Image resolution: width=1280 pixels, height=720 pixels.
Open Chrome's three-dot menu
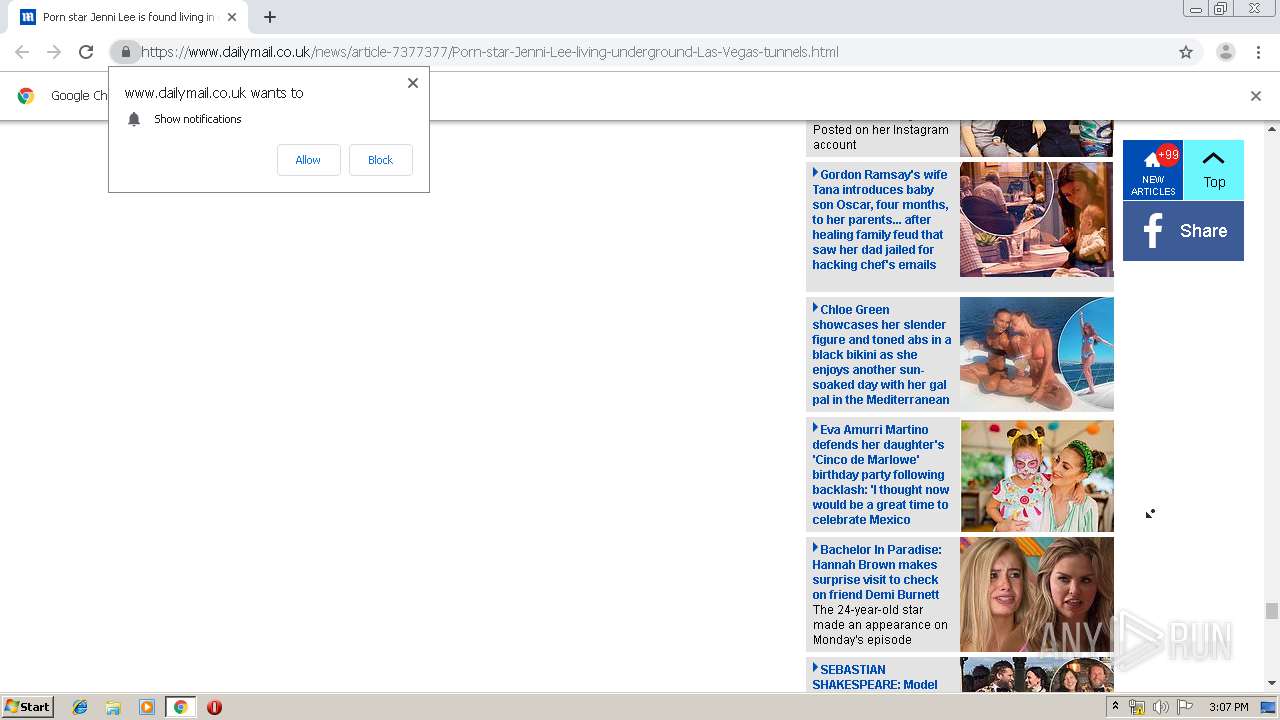1258,52
